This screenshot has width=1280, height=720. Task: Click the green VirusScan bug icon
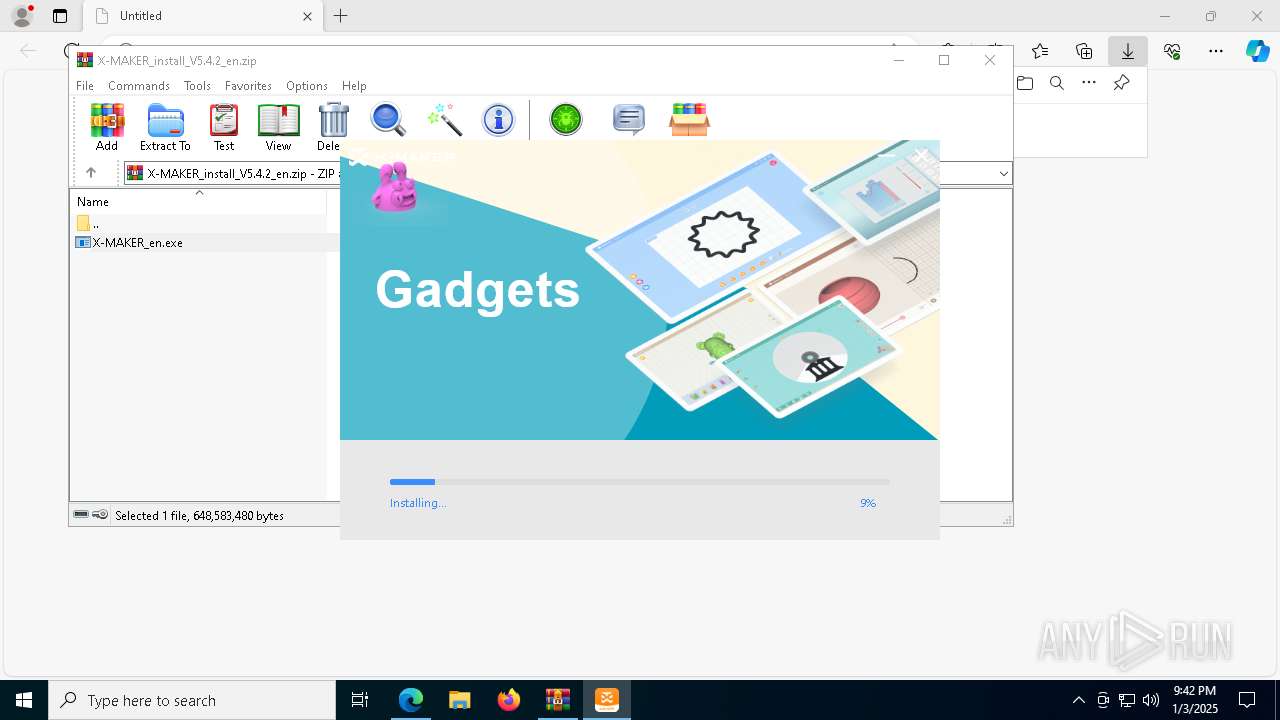coord(566,120)
